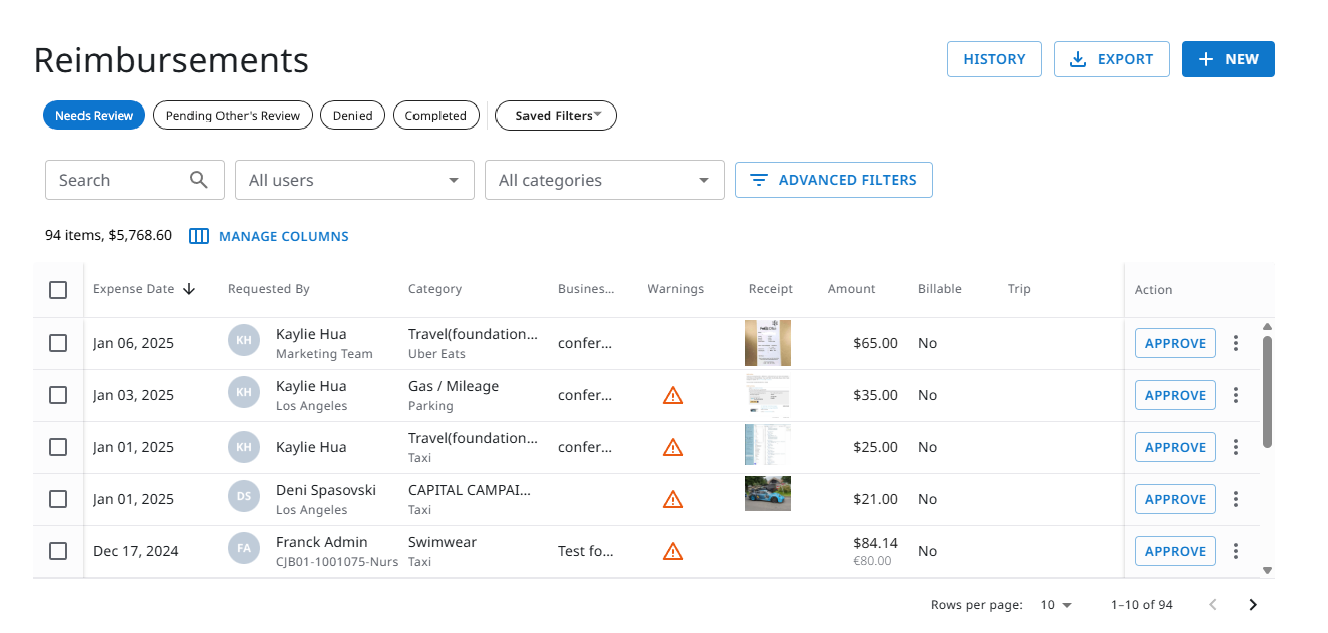Open the three-dot menu for the $65.00 expense

coord(1236,343)
